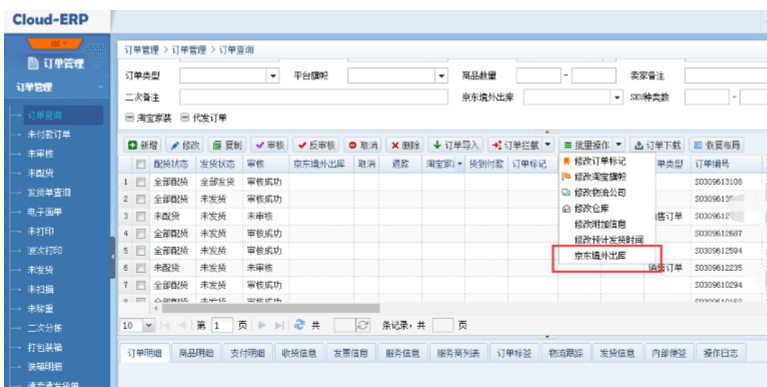This screenshot has width=767, height=387.
Task: Open 波次打印 in the sidebar
Action: pyautogui.click(x=45, y=250)
